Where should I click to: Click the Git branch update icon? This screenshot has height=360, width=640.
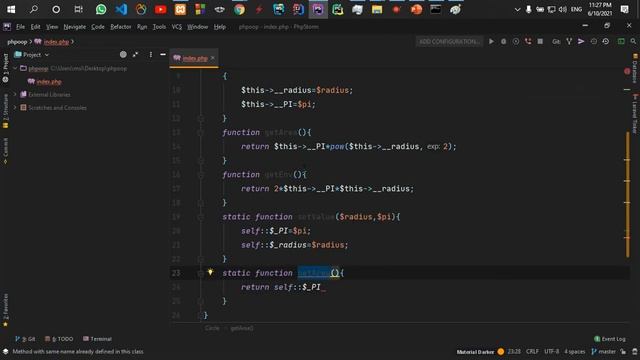[x=569, y=42]
